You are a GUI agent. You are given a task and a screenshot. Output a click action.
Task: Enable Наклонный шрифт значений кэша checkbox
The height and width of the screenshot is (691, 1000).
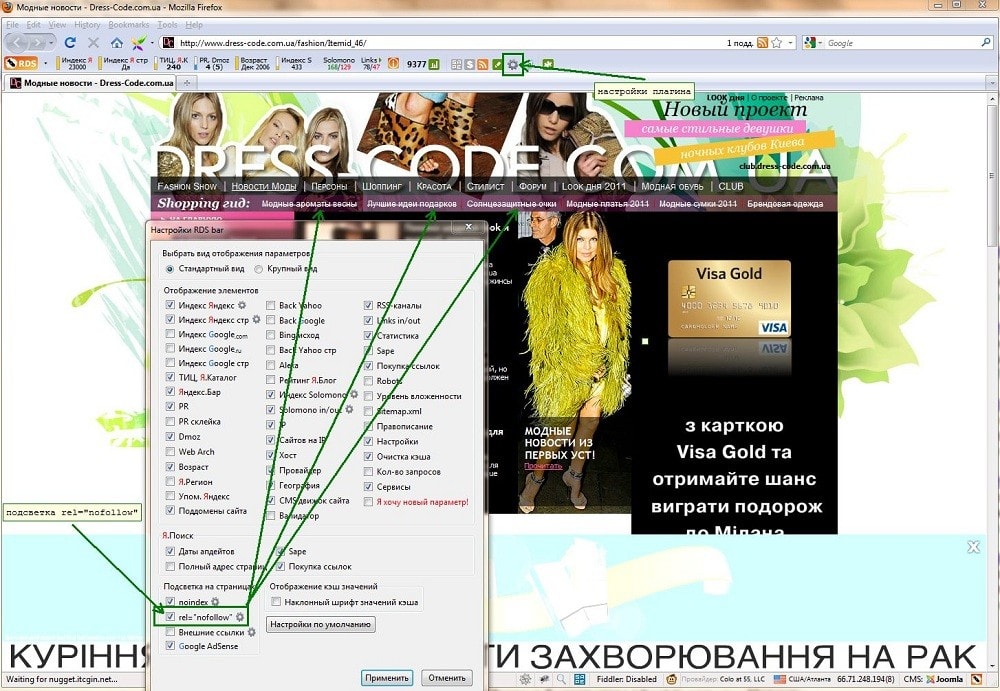[x=276, y=602]
